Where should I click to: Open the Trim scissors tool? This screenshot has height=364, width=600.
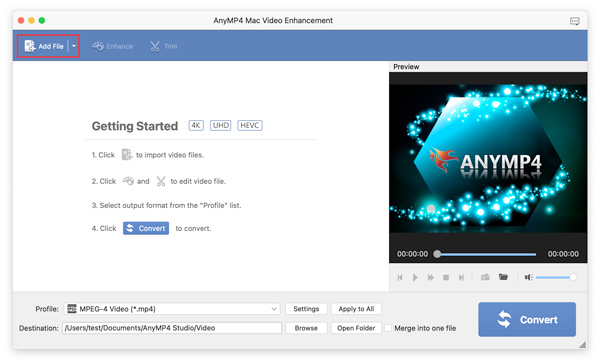coord(163,46)
